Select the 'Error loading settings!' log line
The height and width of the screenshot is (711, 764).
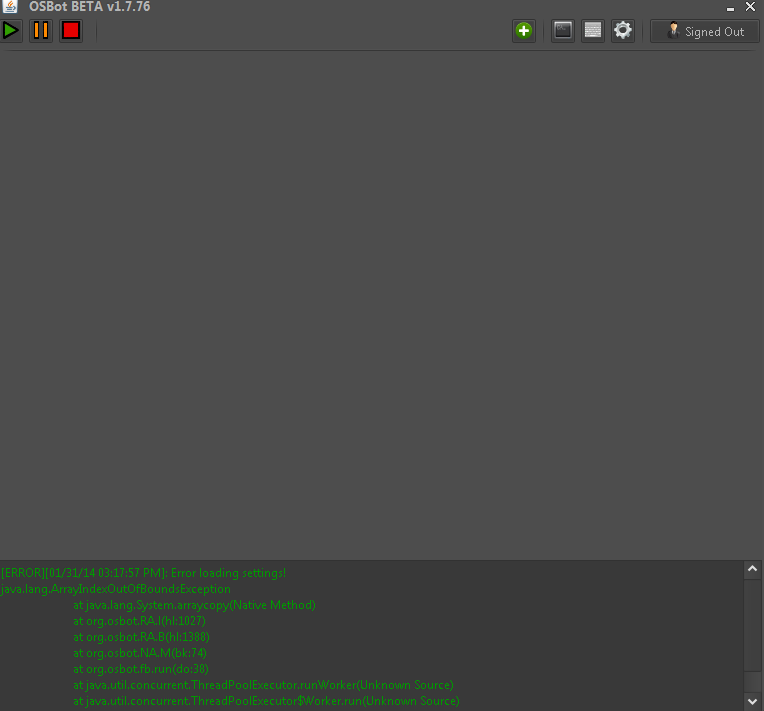(143, 573)
